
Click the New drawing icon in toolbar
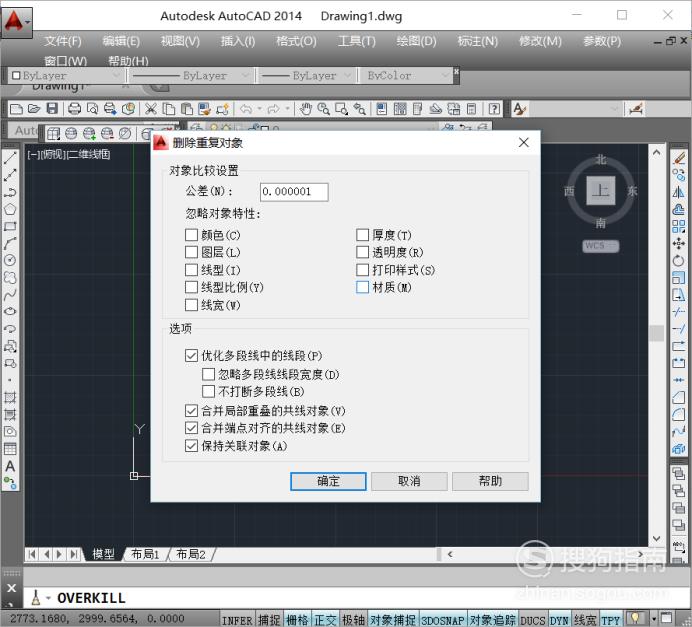(x=16, y=109)
